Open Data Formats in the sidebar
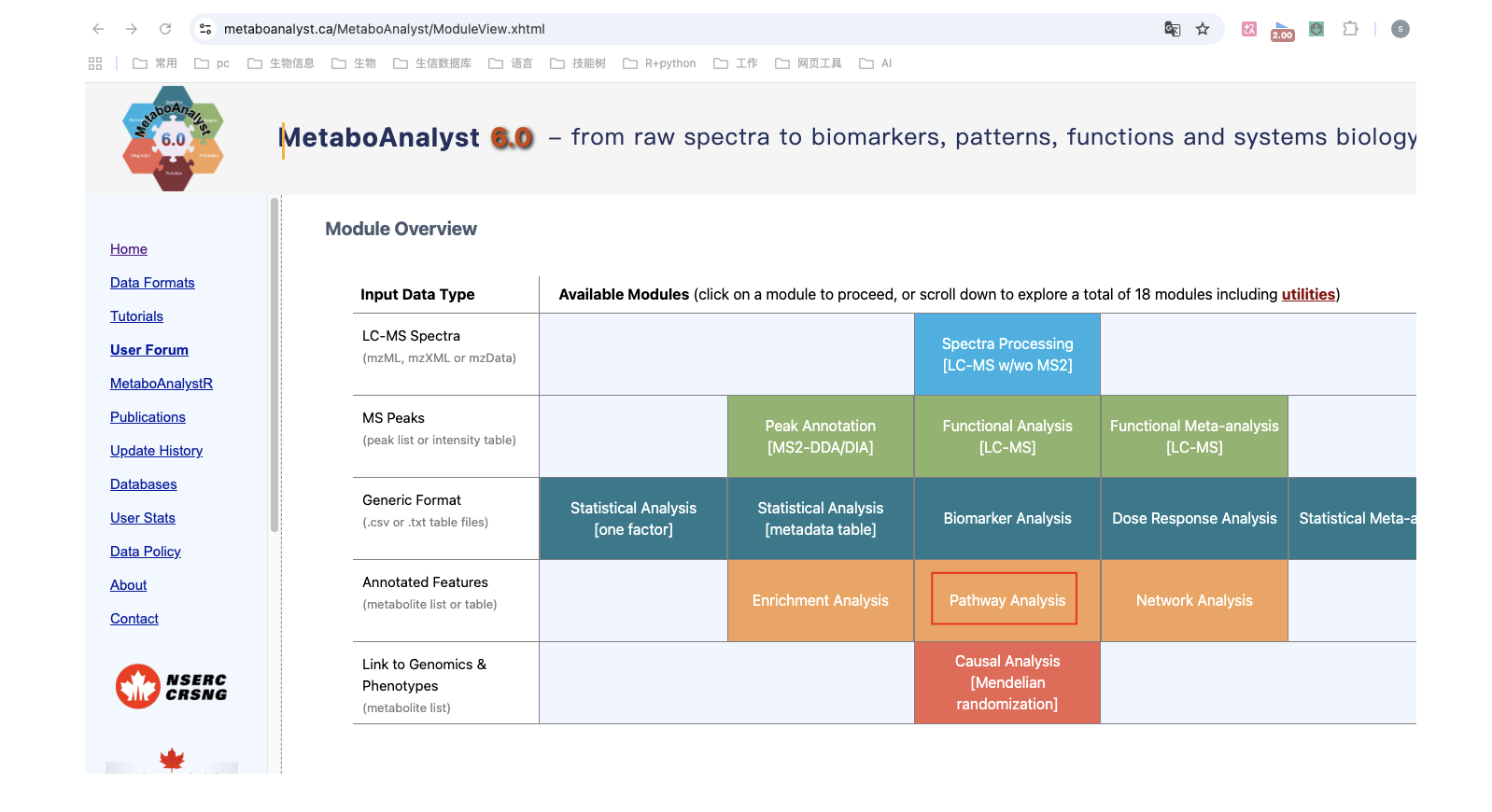Screen dimensions: 1492x812 (152, 283)
